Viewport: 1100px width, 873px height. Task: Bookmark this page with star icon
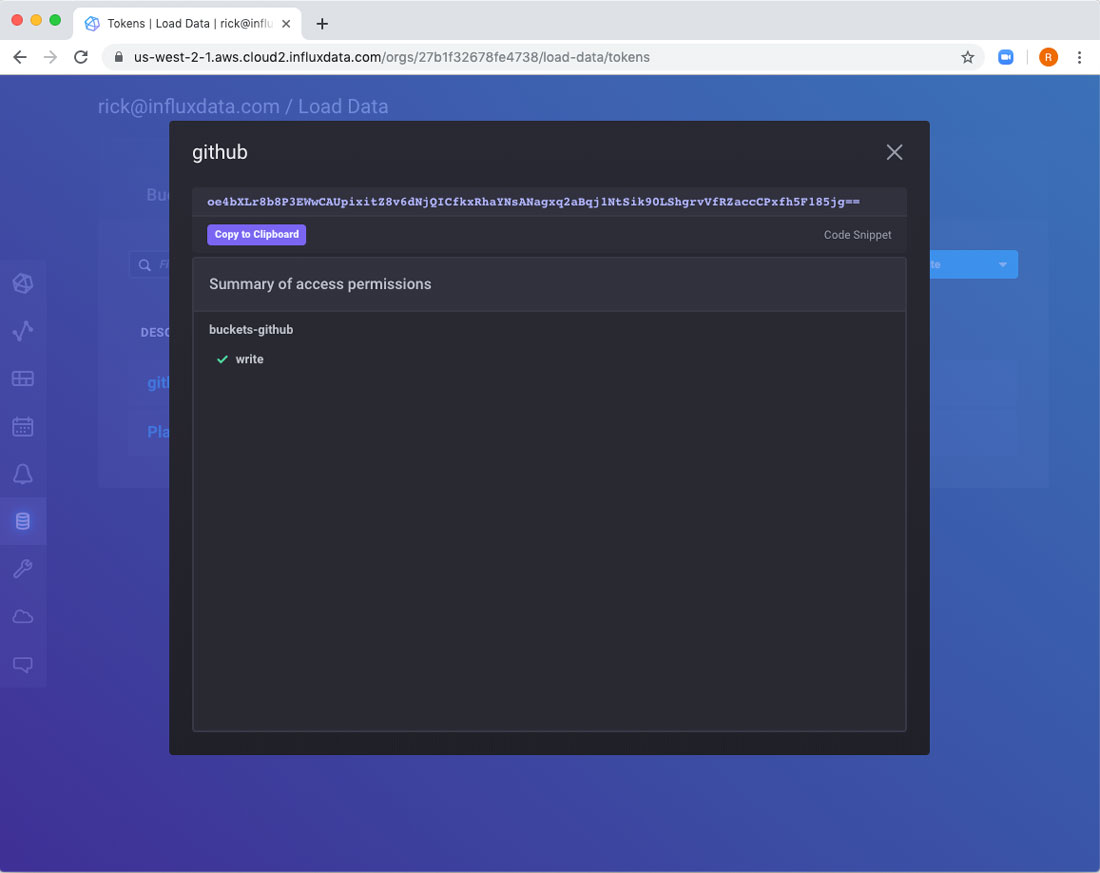click(967, 57)
